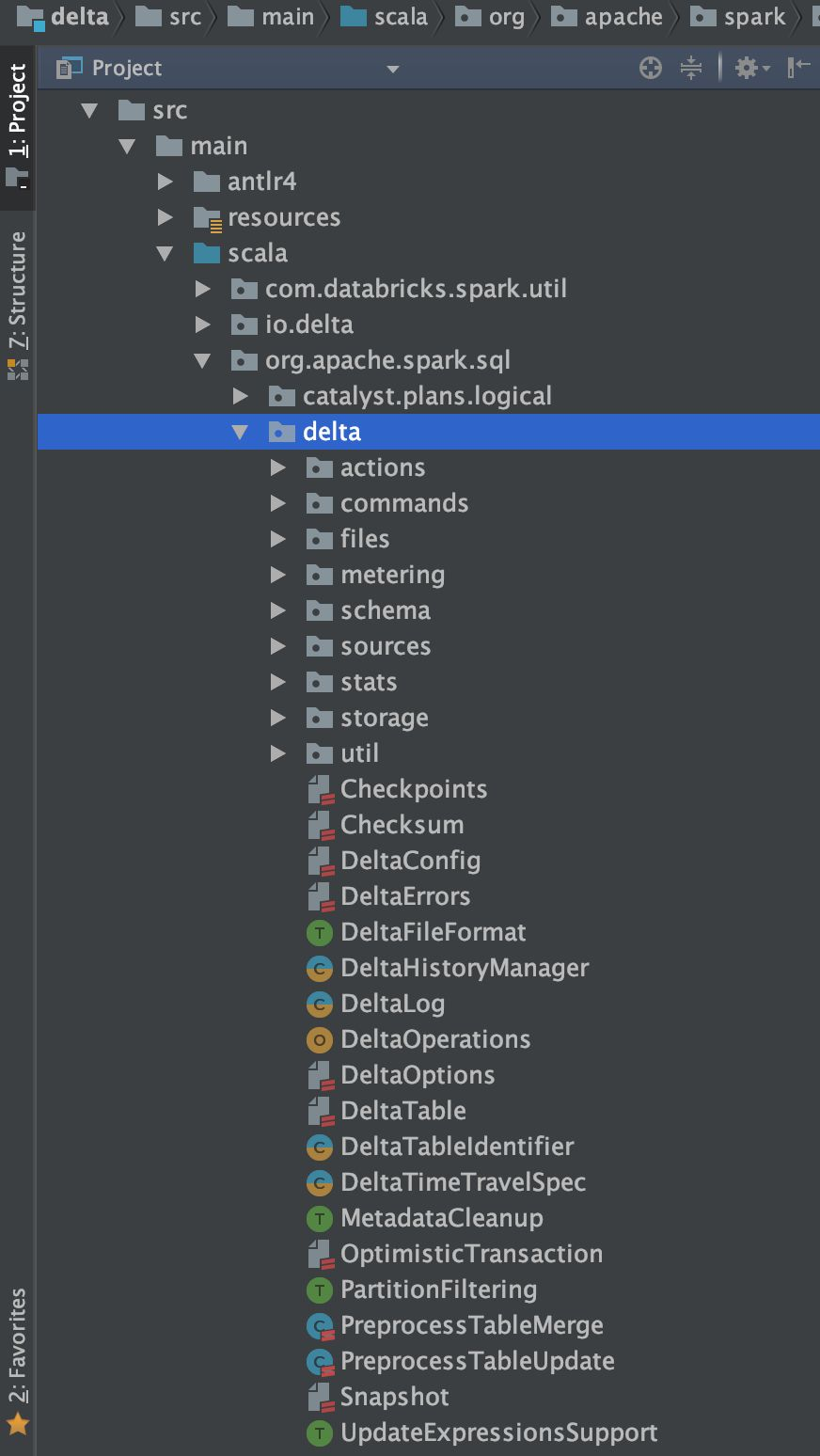
Task: Select the commands package in tree
Action: (403, 503)
